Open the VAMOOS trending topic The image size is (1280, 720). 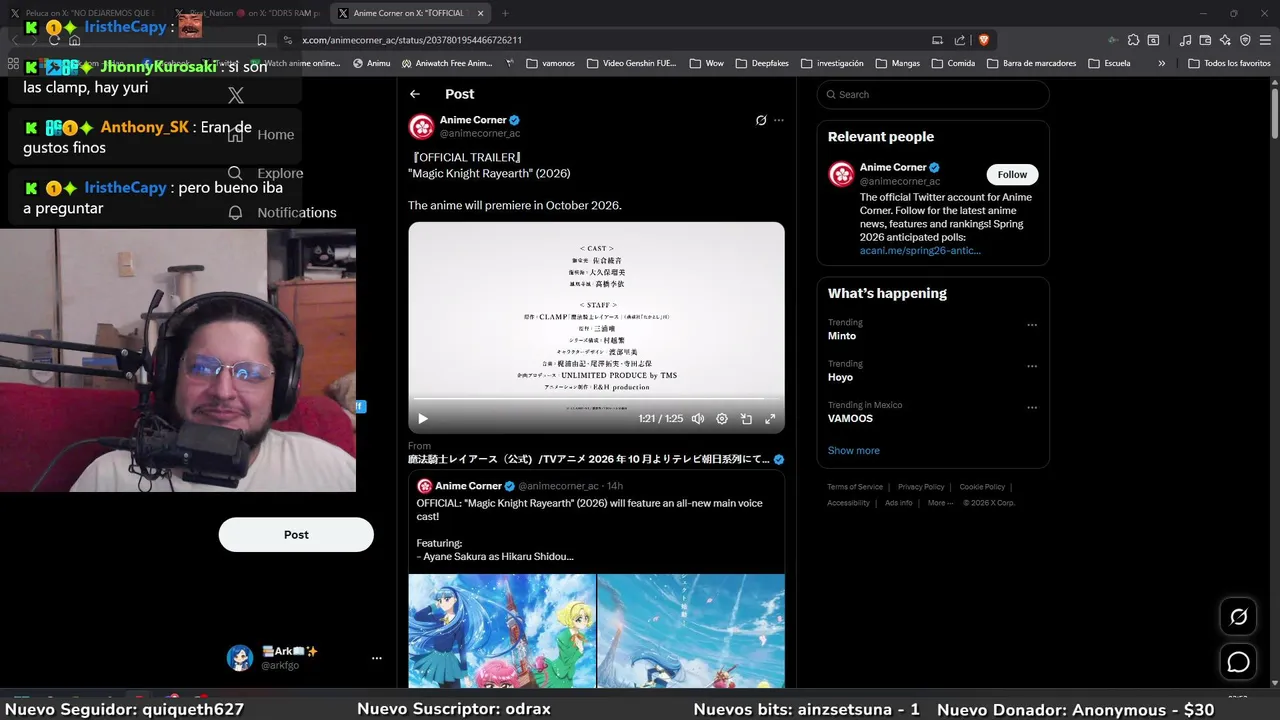click(850, 419)
